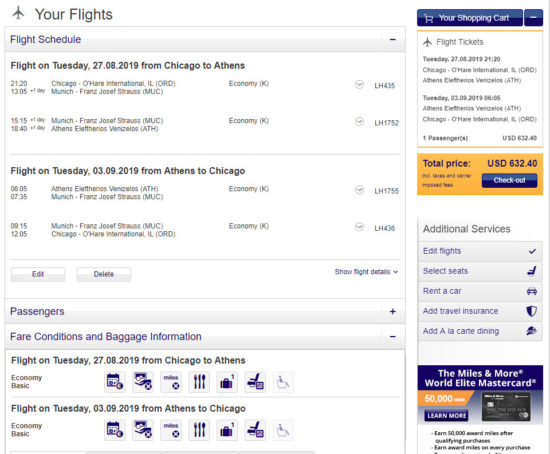Expand the Passengers section

pos(393,311)
